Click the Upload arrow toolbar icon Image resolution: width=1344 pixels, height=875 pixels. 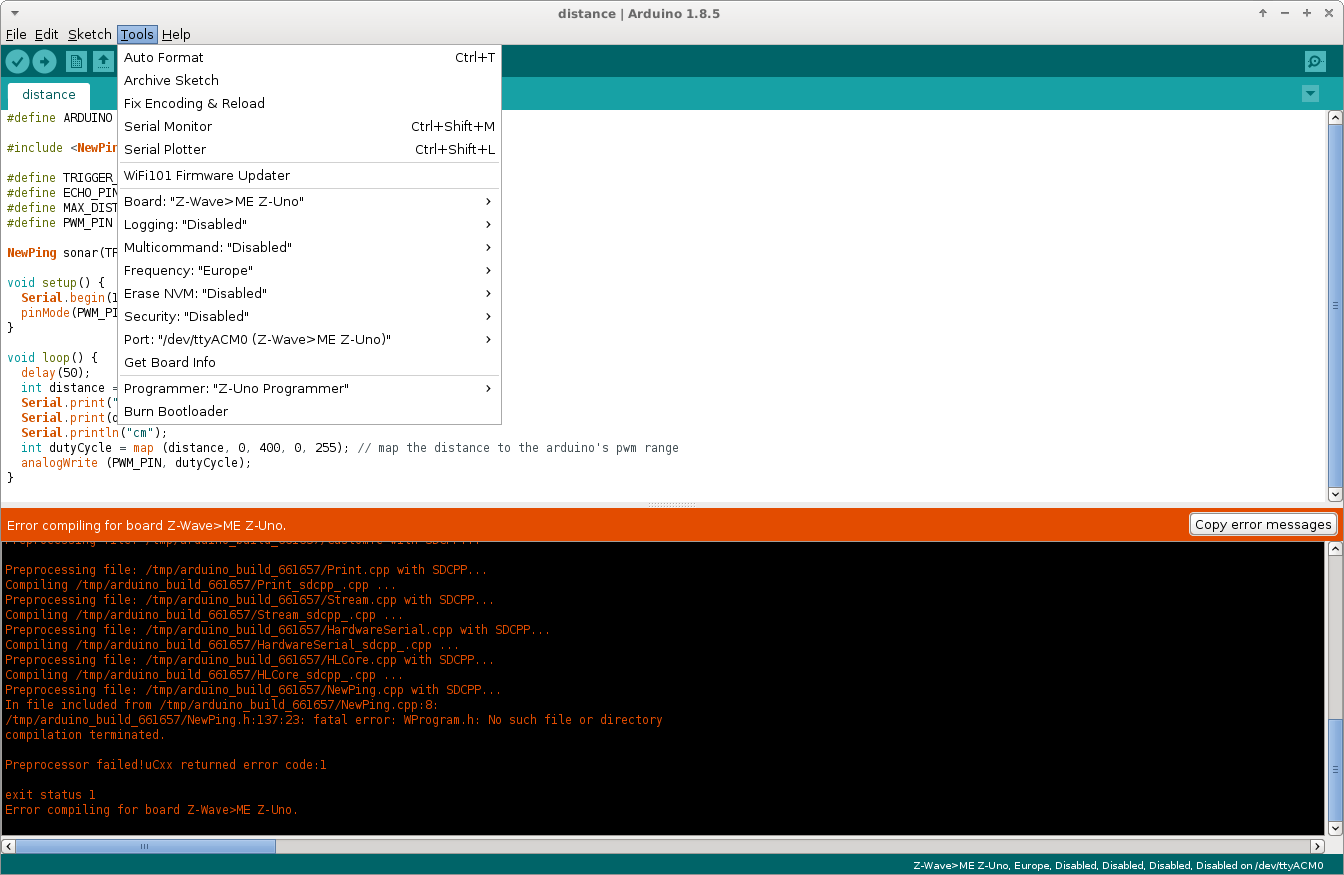pos(44,62)
